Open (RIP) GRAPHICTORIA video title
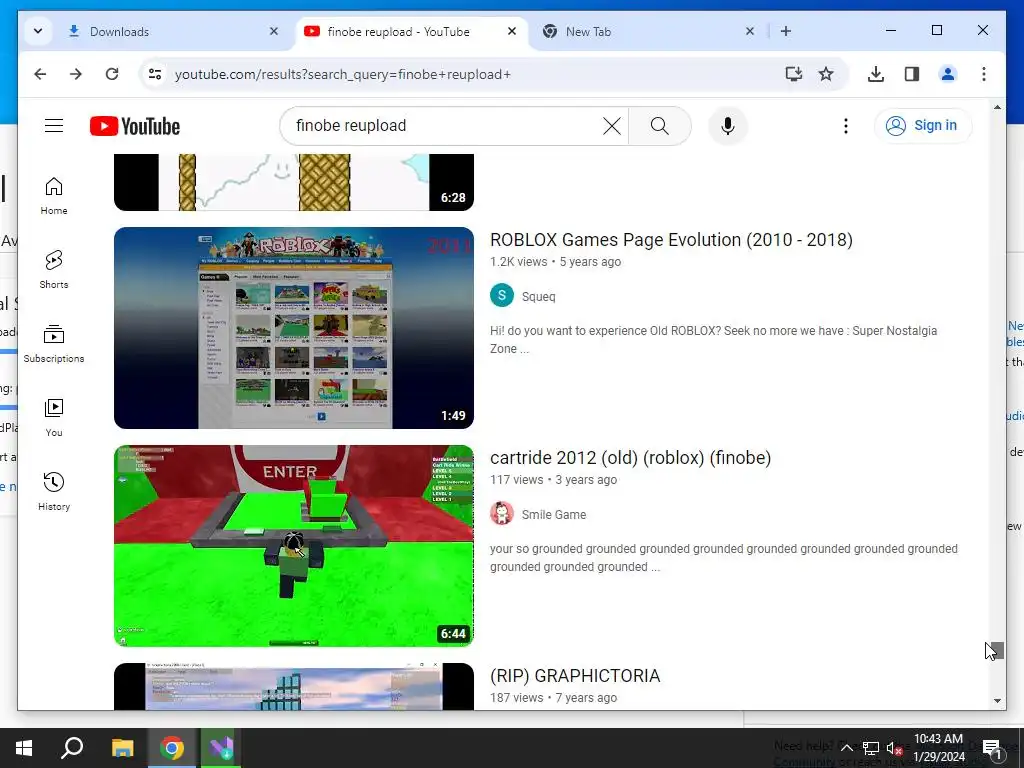Viewport: 1024px width, 768px height. [x=575, y=676]
